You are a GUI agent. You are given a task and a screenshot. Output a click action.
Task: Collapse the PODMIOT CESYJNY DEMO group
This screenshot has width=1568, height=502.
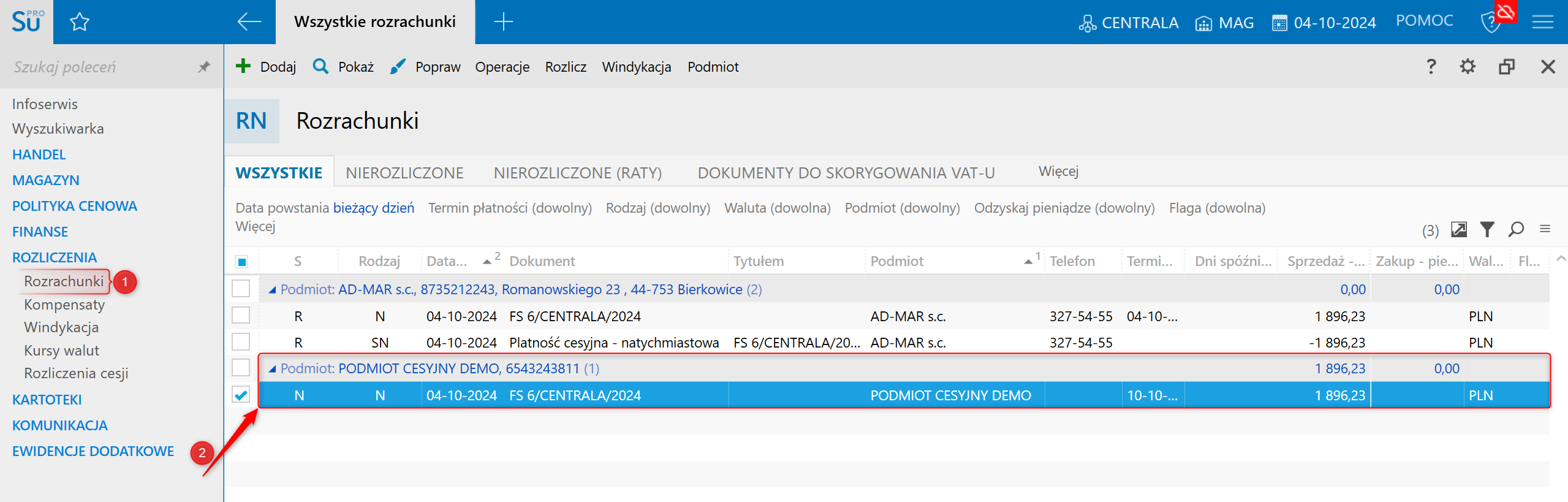(x=272, y=369)
